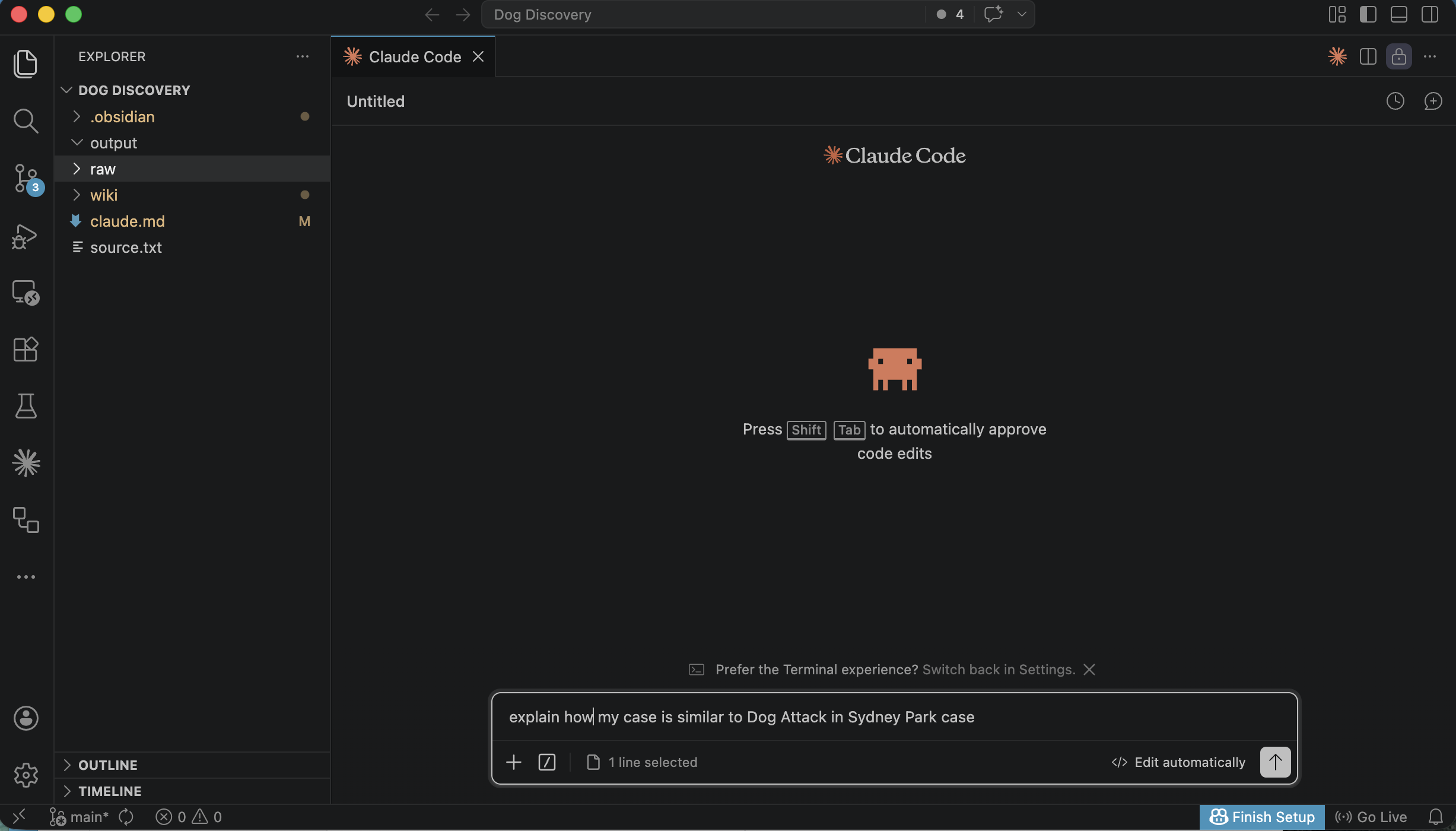
Task: Toggle the bottom panel
Action: (x=1399, y=14)
